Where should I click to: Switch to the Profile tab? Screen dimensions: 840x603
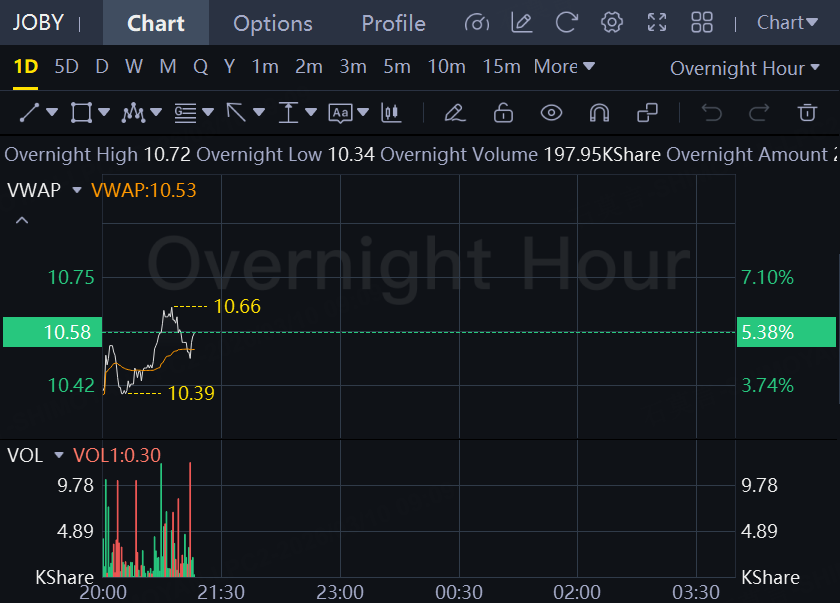pyautogui.click(x=393, y=24)
